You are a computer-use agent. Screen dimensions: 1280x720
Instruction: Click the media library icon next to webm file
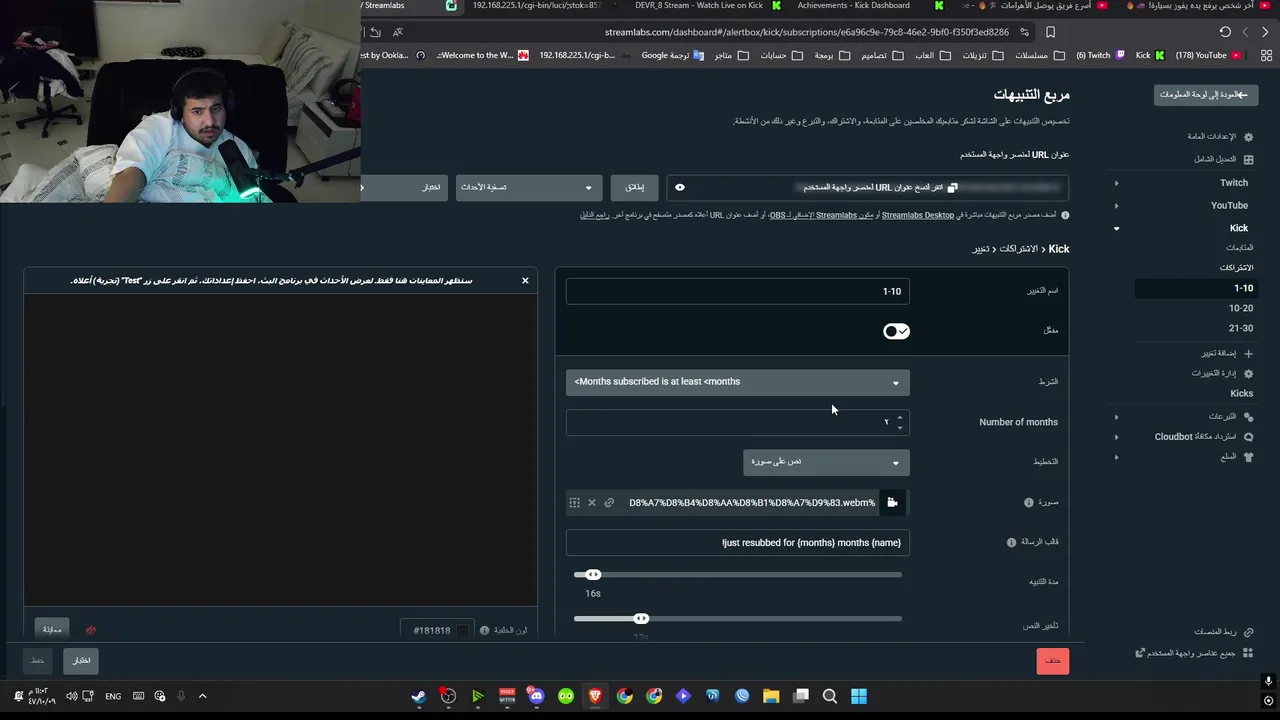[892, 503]
